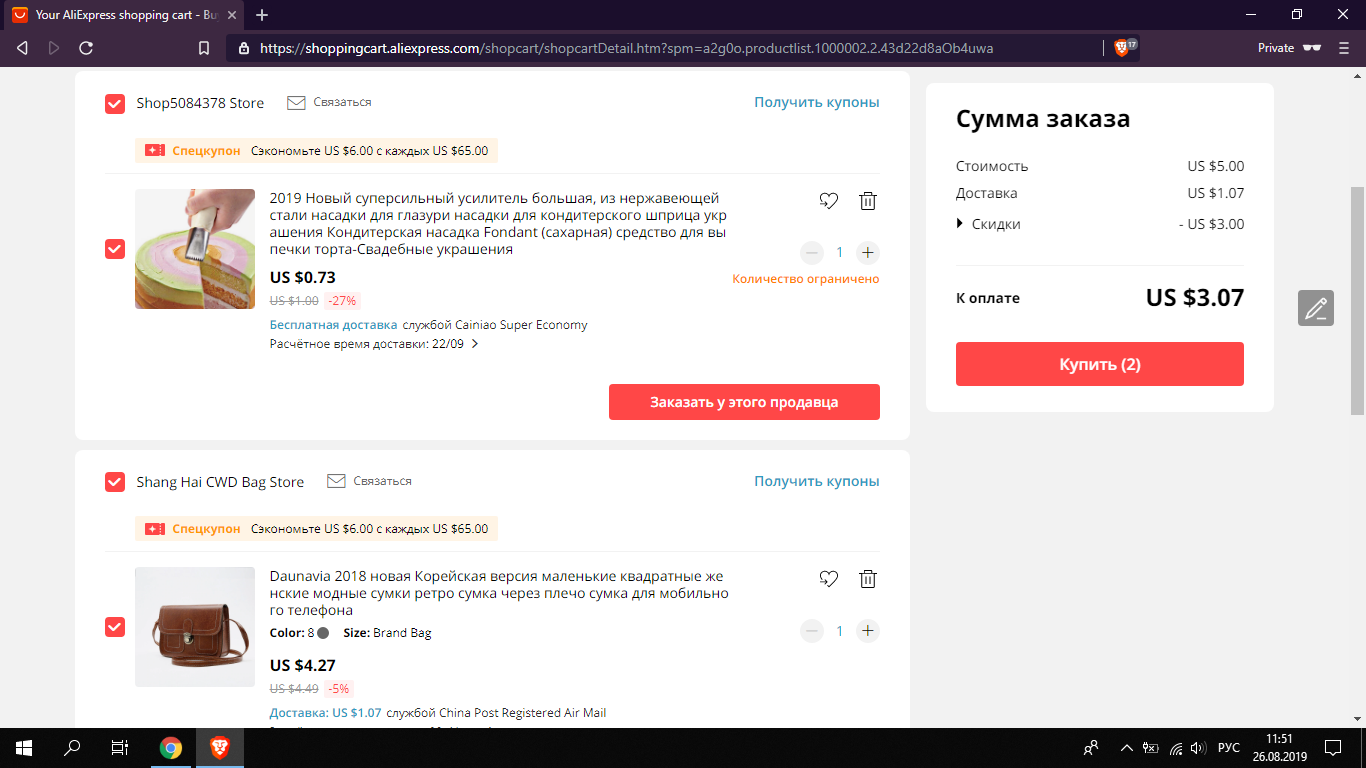Screen dimensions: 1366x768
Task: Add cake nozzle to wishlist via heart icon
Action: click(x=828, y=201)
